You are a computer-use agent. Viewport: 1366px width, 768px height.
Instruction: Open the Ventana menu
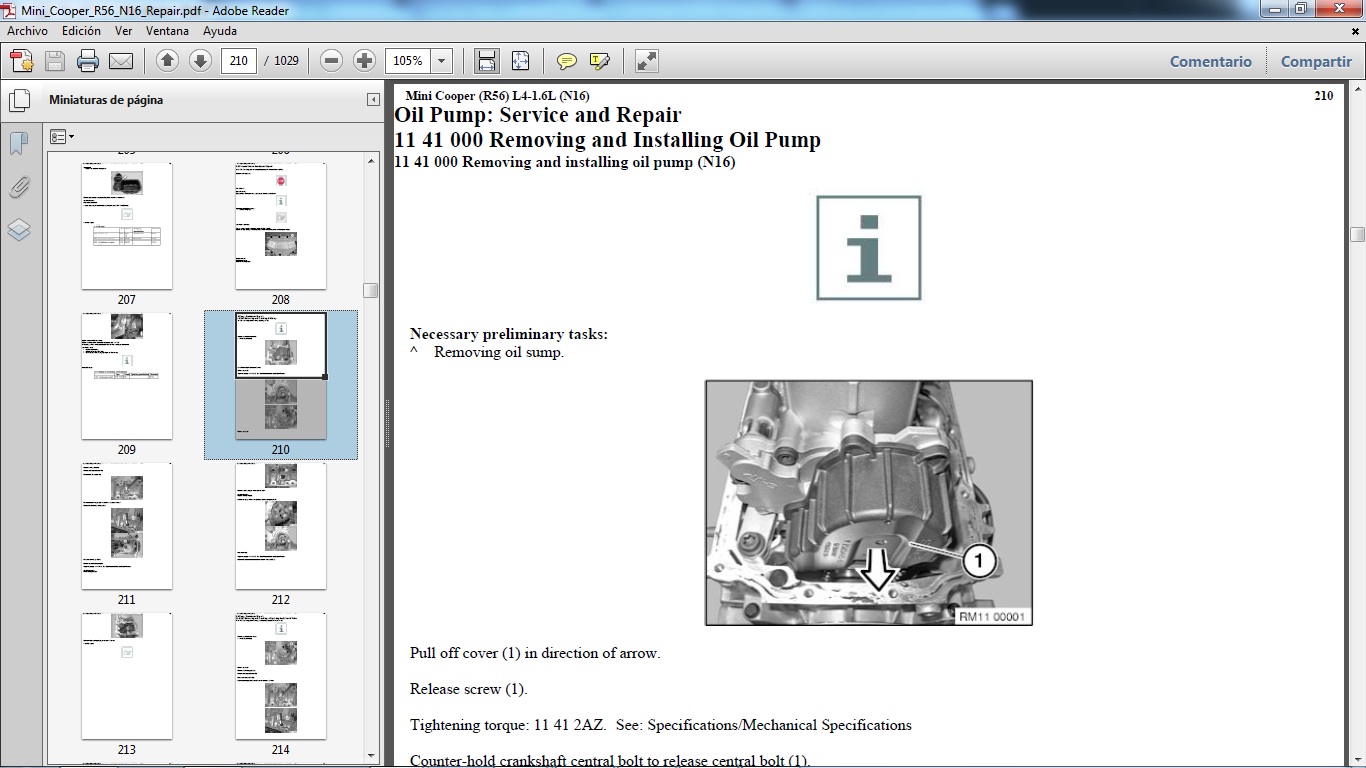coord(167,31)
